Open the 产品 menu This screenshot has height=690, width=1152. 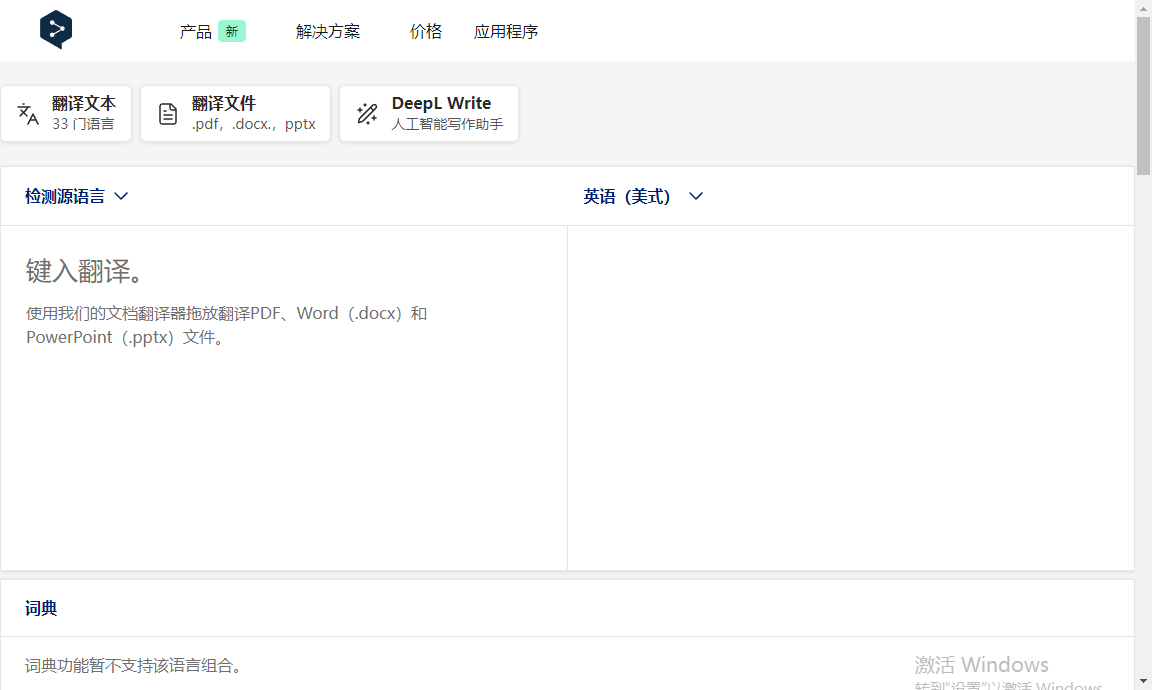[x=195, y=32]
